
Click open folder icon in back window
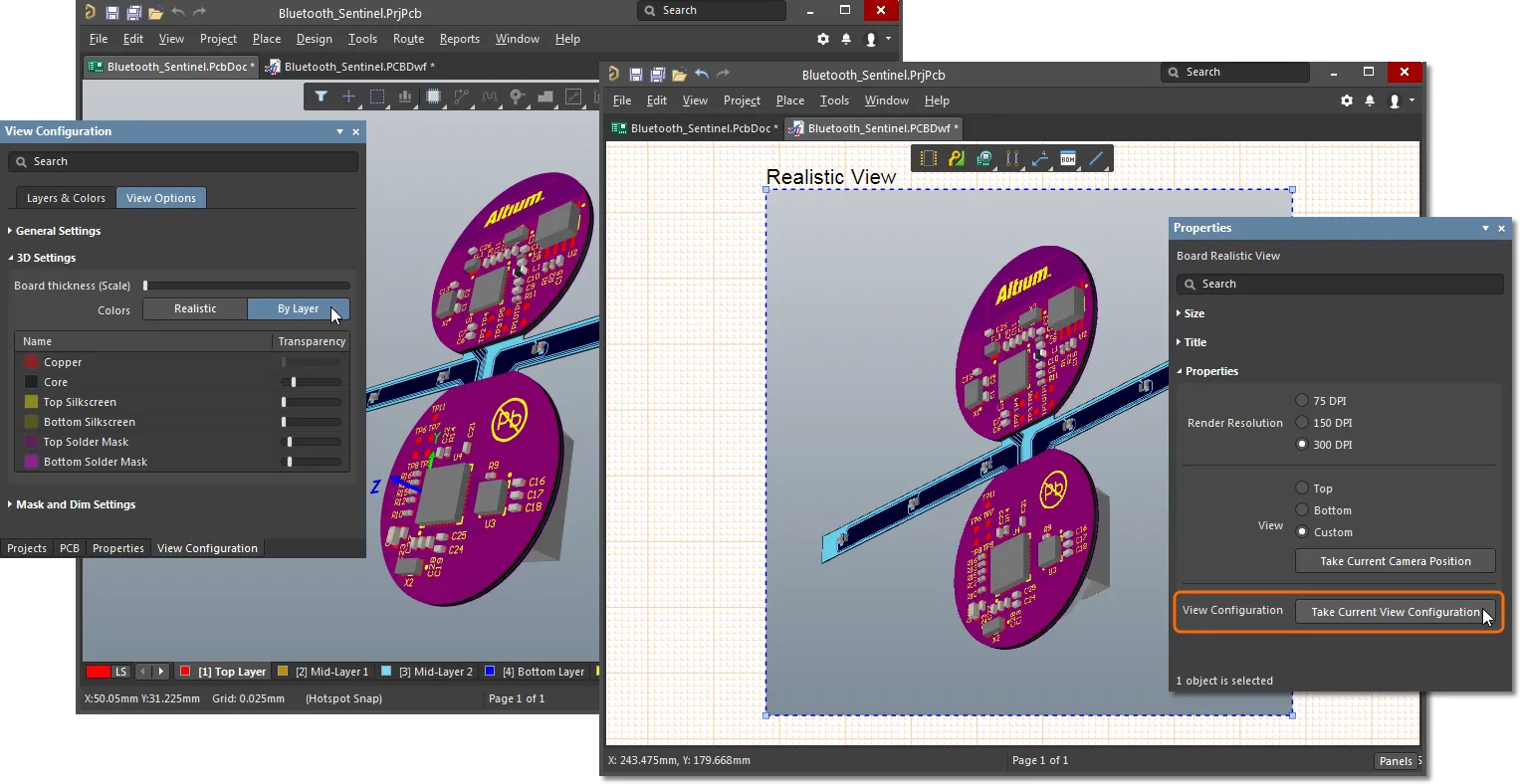155,13
